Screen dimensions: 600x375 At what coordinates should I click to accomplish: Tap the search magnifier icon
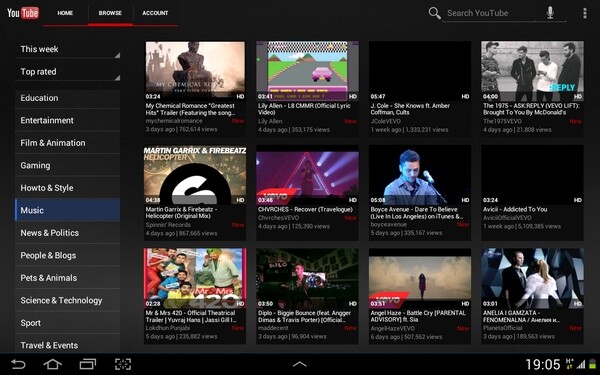(434, 13)
